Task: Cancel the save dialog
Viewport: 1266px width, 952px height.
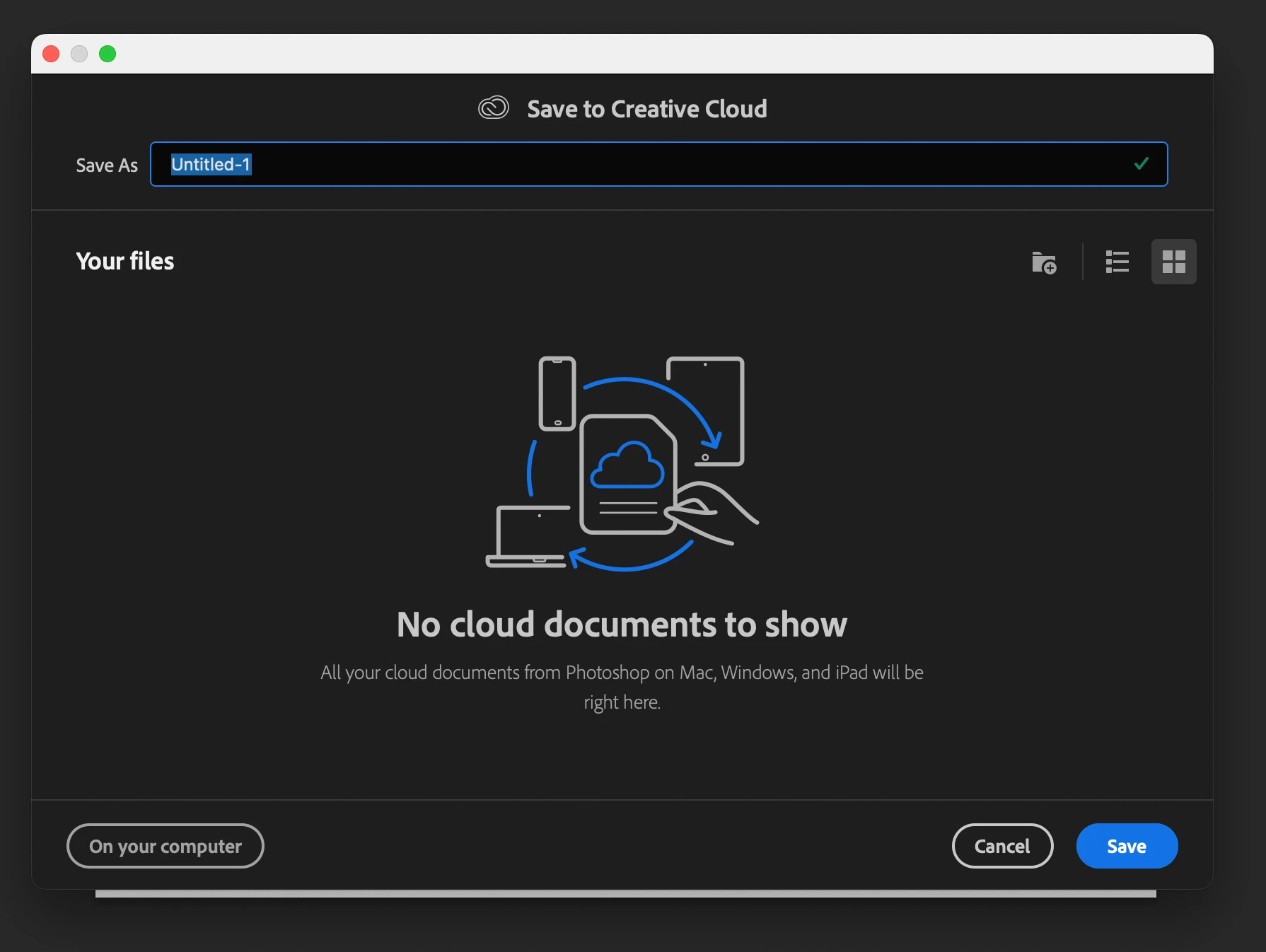Action: click(1002, 846)
